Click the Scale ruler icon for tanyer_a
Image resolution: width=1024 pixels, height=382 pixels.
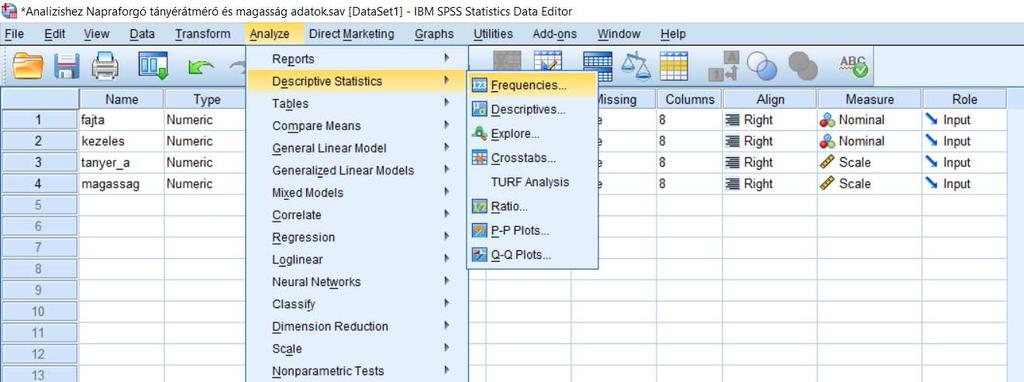[x=827, y=163]
